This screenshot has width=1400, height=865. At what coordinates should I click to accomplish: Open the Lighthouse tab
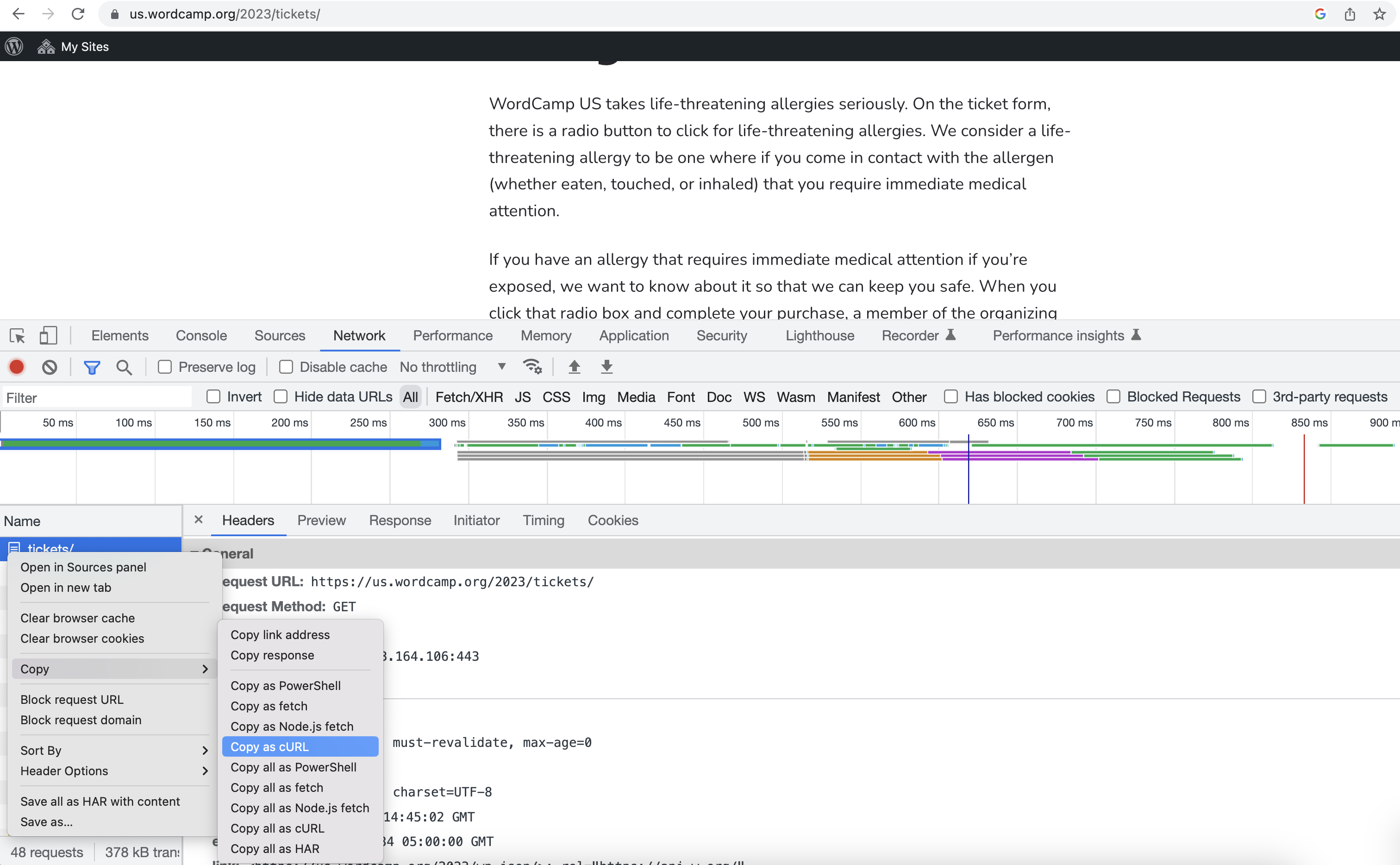coord(820,335)
